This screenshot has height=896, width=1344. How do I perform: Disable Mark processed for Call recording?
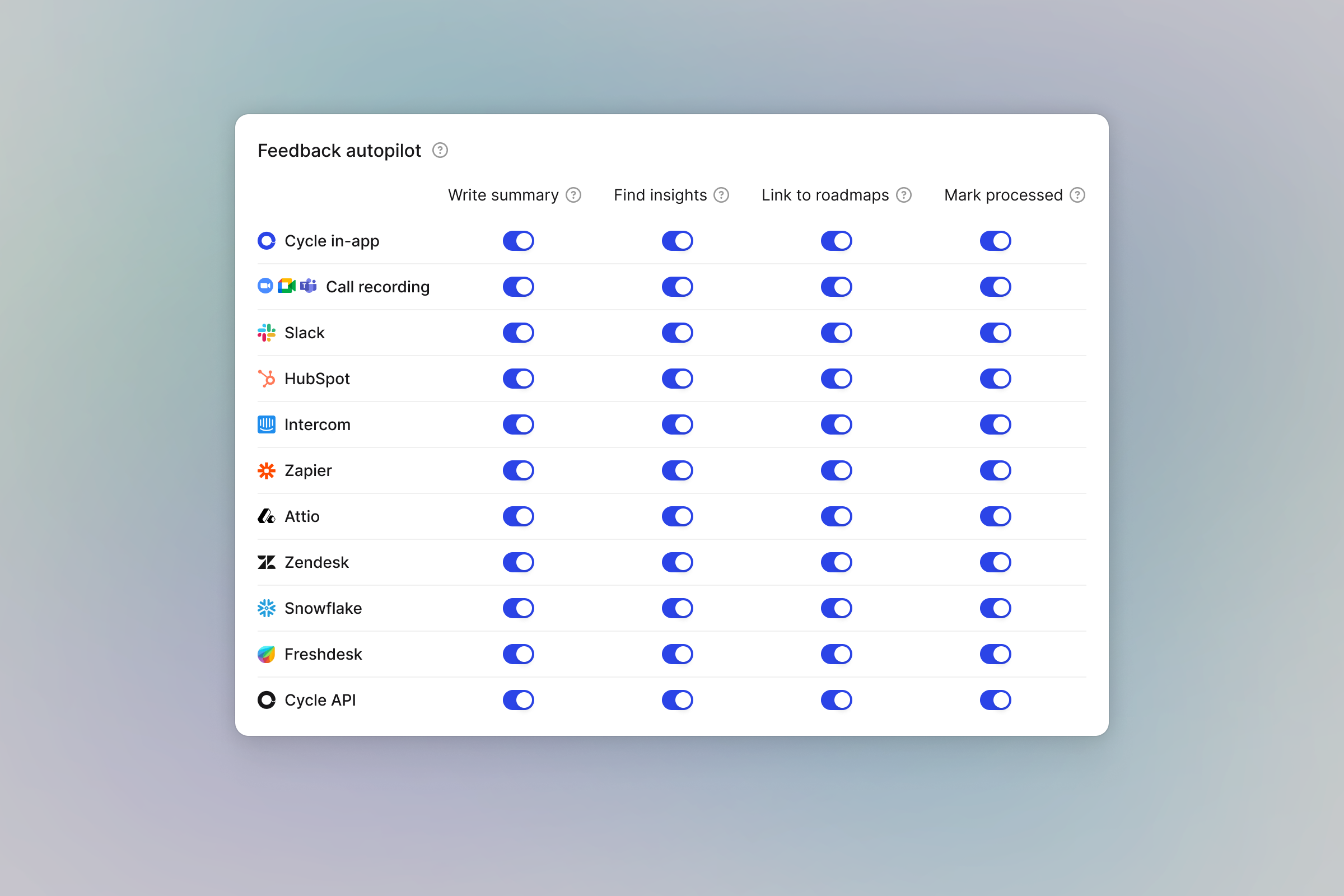coord(996,287)
